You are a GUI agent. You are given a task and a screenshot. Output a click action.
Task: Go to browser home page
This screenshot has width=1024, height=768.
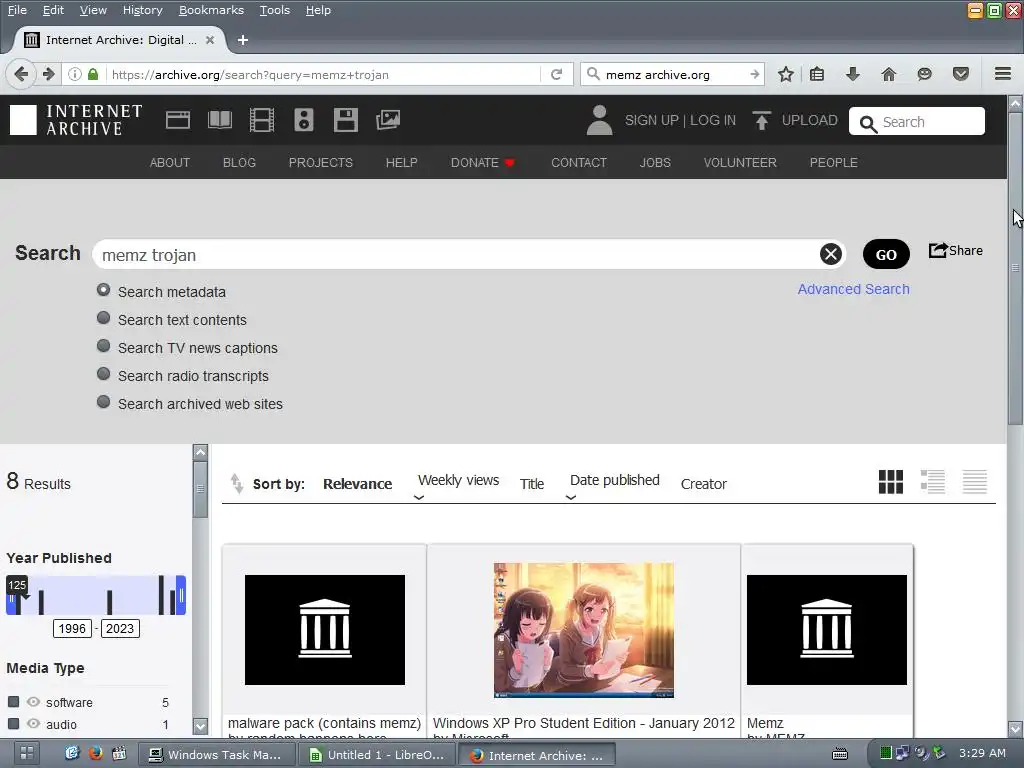pos(888,74)
